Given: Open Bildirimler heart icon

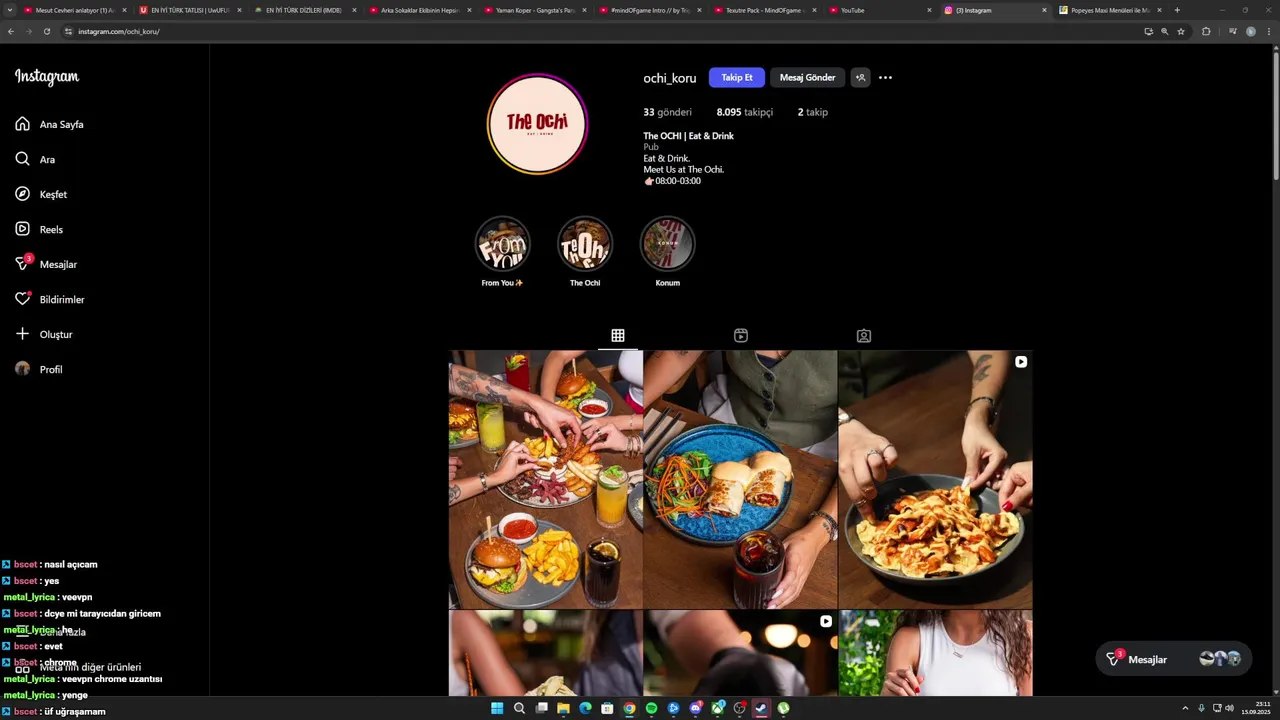Looking at the screenshot, I should point(22,299).
